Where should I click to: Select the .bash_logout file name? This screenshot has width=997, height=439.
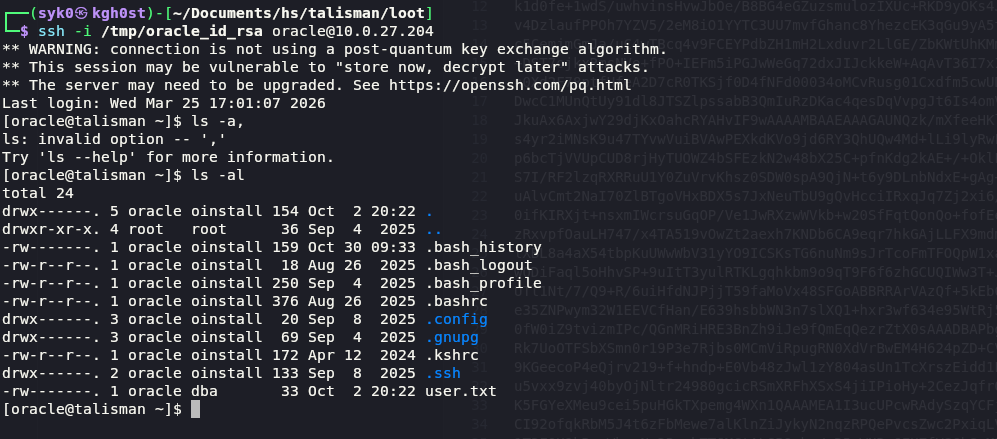[479, 265]
